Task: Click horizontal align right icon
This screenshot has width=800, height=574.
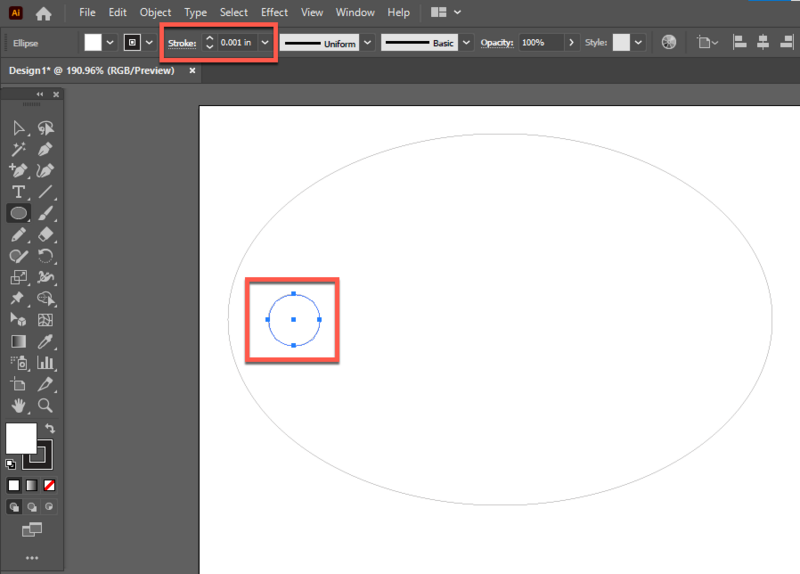Action: (x=787, y=42)
